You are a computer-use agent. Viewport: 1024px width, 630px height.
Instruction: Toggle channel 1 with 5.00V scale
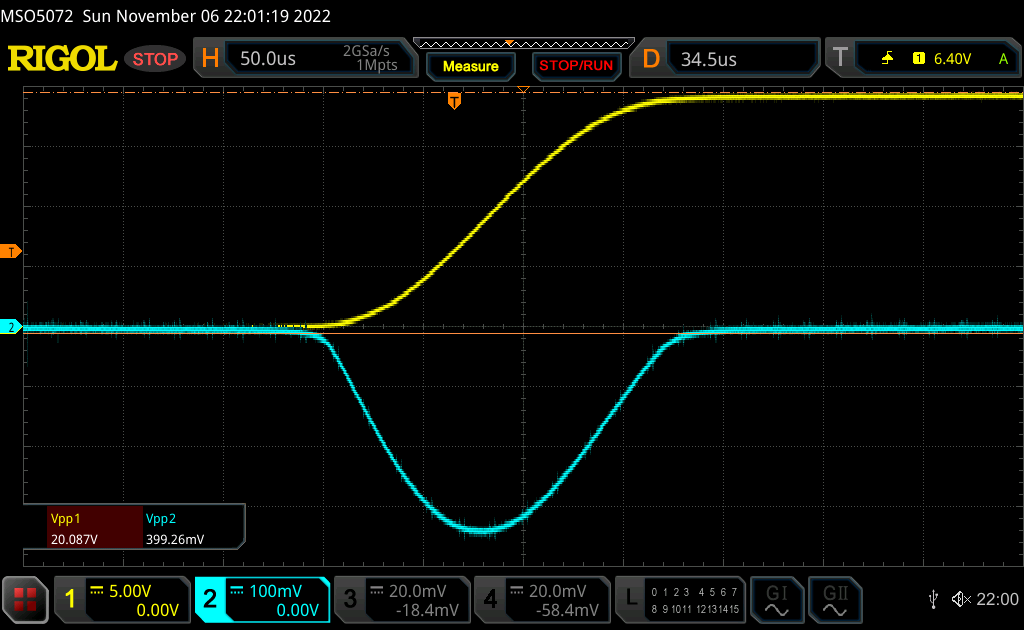click(121, 599)
